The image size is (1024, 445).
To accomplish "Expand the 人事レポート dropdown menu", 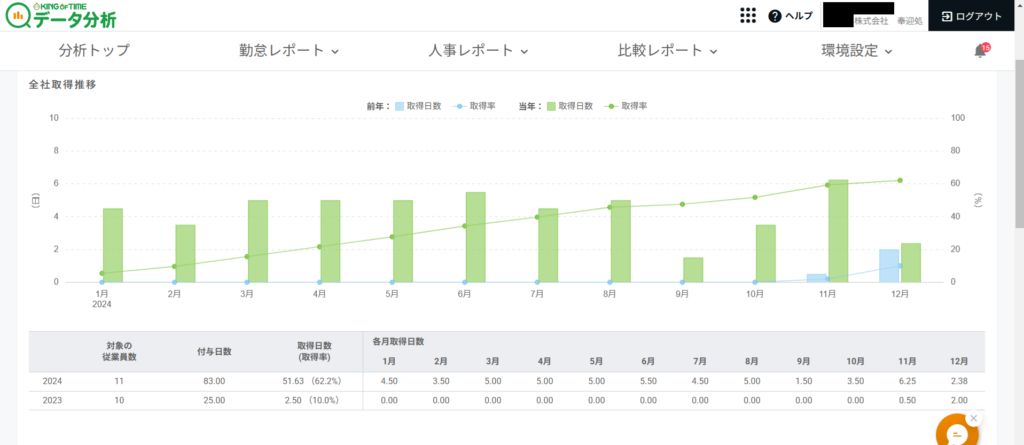I will 478,51.
